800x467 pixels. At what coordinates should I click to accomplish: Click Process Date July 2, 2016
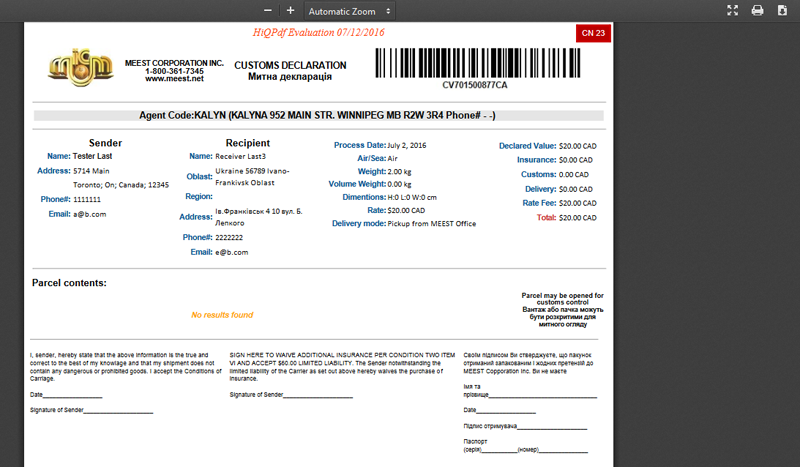[407, 145]
